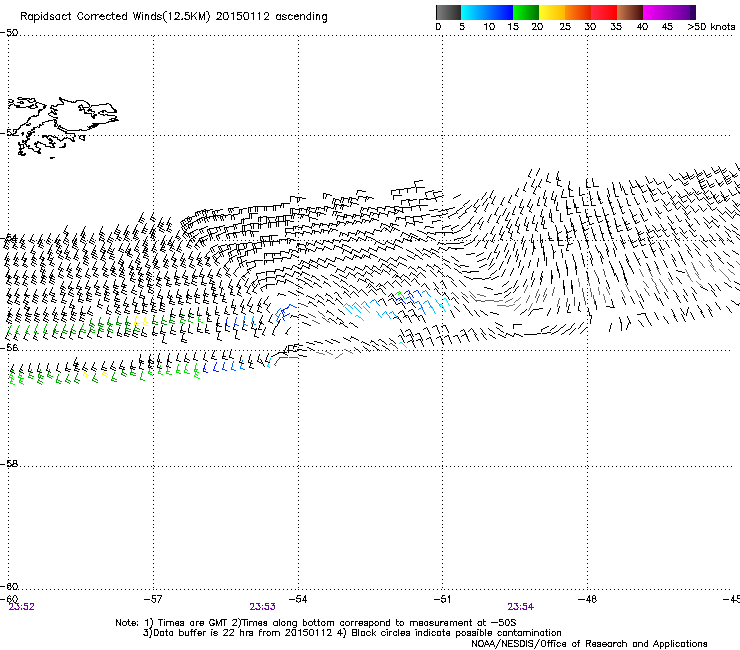Image resolution: width=740 pixels, height=650 pixels.
Task: Click the legend label '40'
Action: [x=642, y=27]
